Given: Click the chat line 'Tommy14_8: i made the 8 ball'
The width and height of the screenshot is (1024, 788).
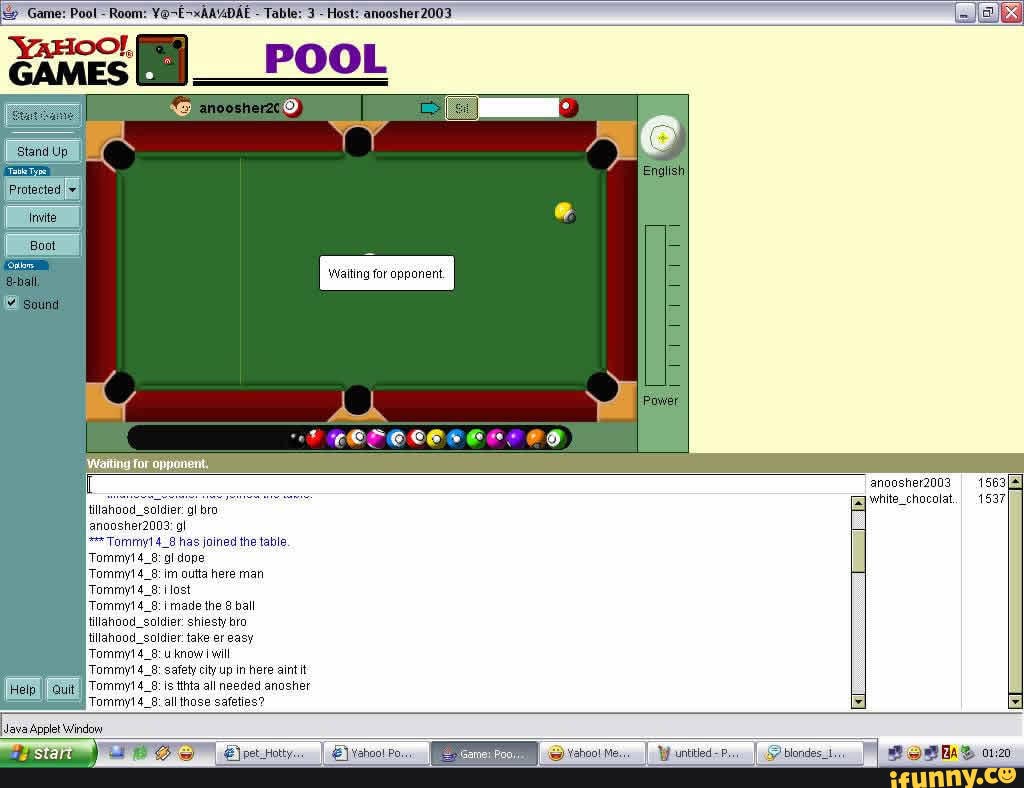Looking at the screenshot, I should (172, 606).
